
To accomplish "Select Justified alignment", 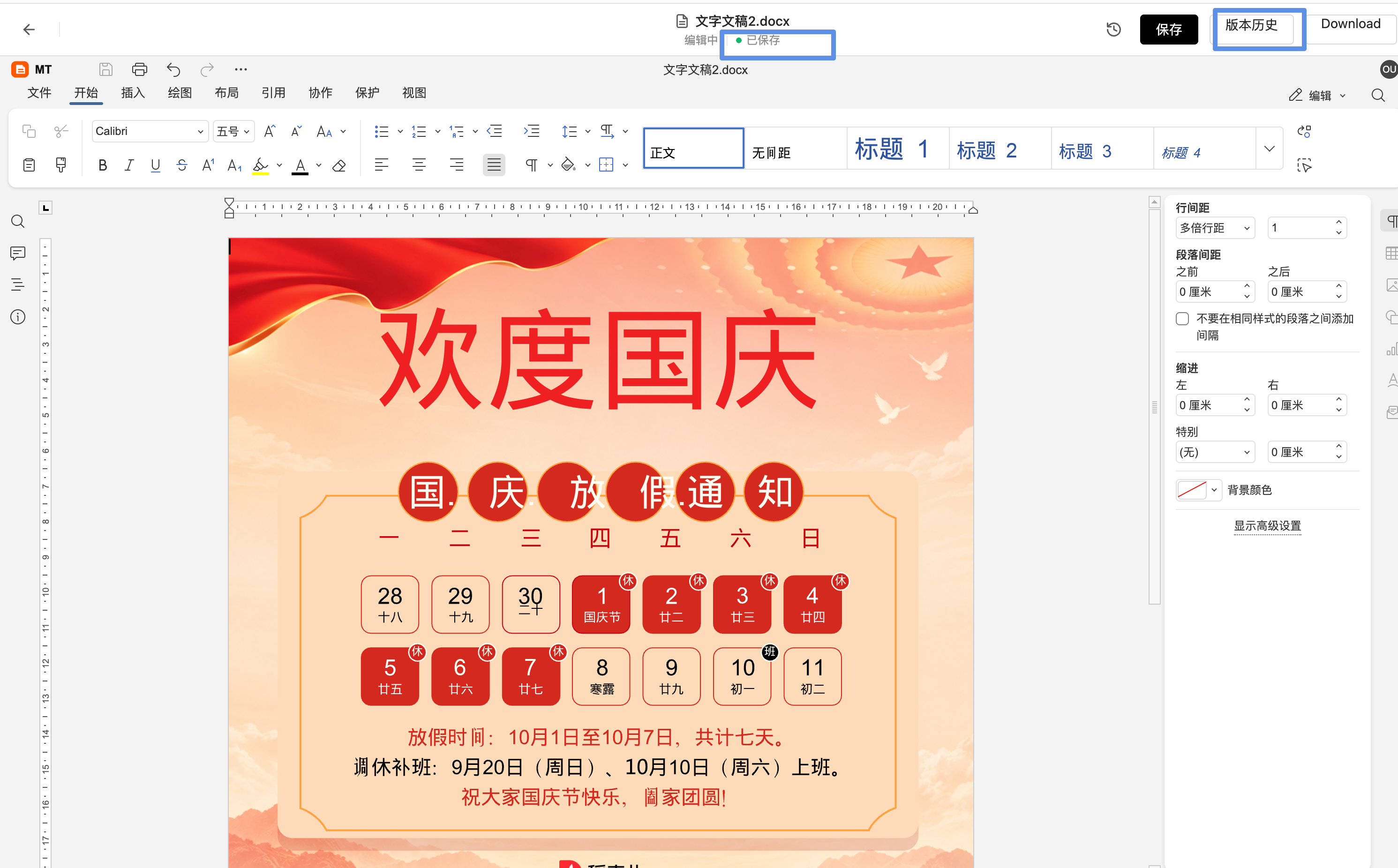I will pos(494,165).
